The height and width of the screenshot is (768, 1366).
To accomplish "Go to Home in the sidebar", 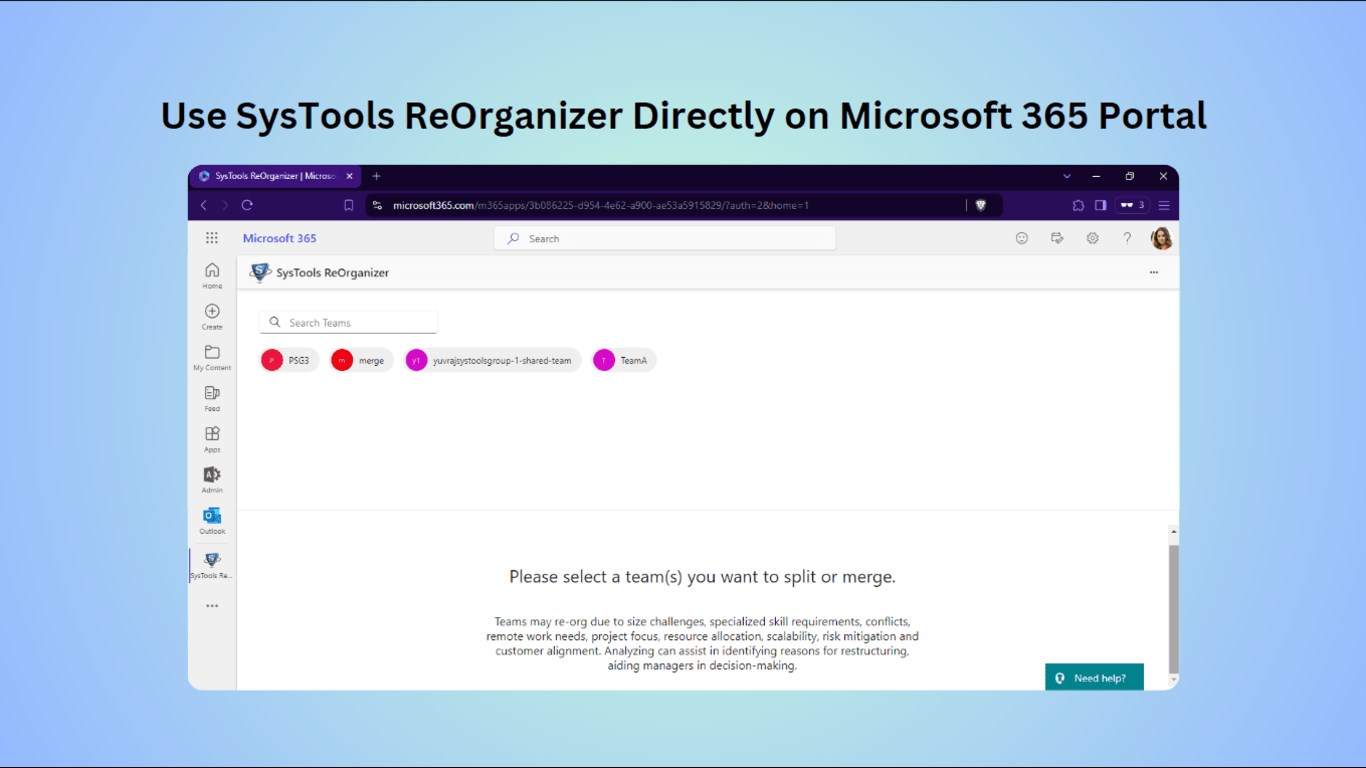I will click(x=212, y=275).
